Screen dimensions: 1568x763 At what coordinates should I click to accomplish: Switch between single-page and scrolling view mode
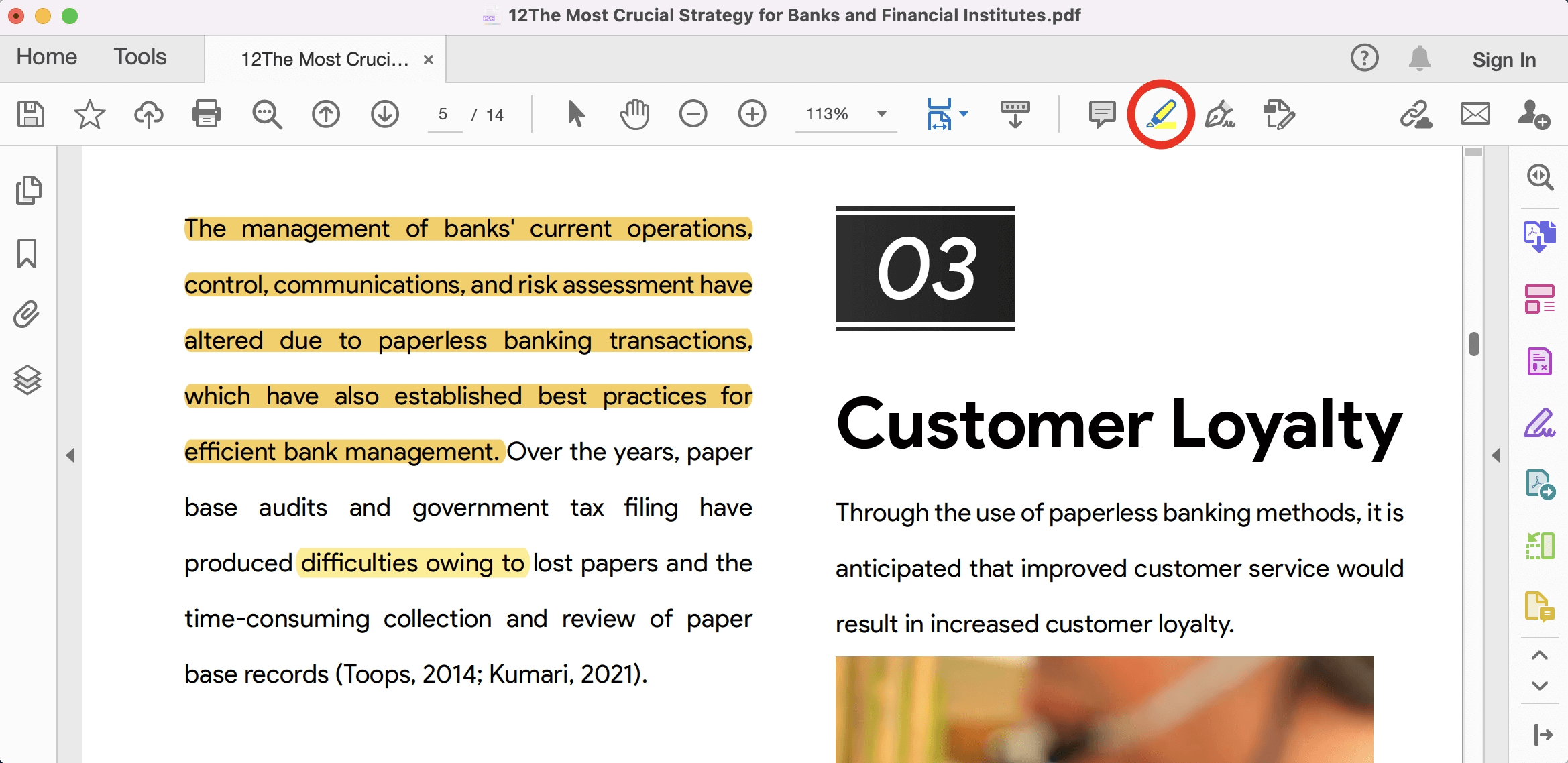pyautogui.click(x=1014, y=114)
